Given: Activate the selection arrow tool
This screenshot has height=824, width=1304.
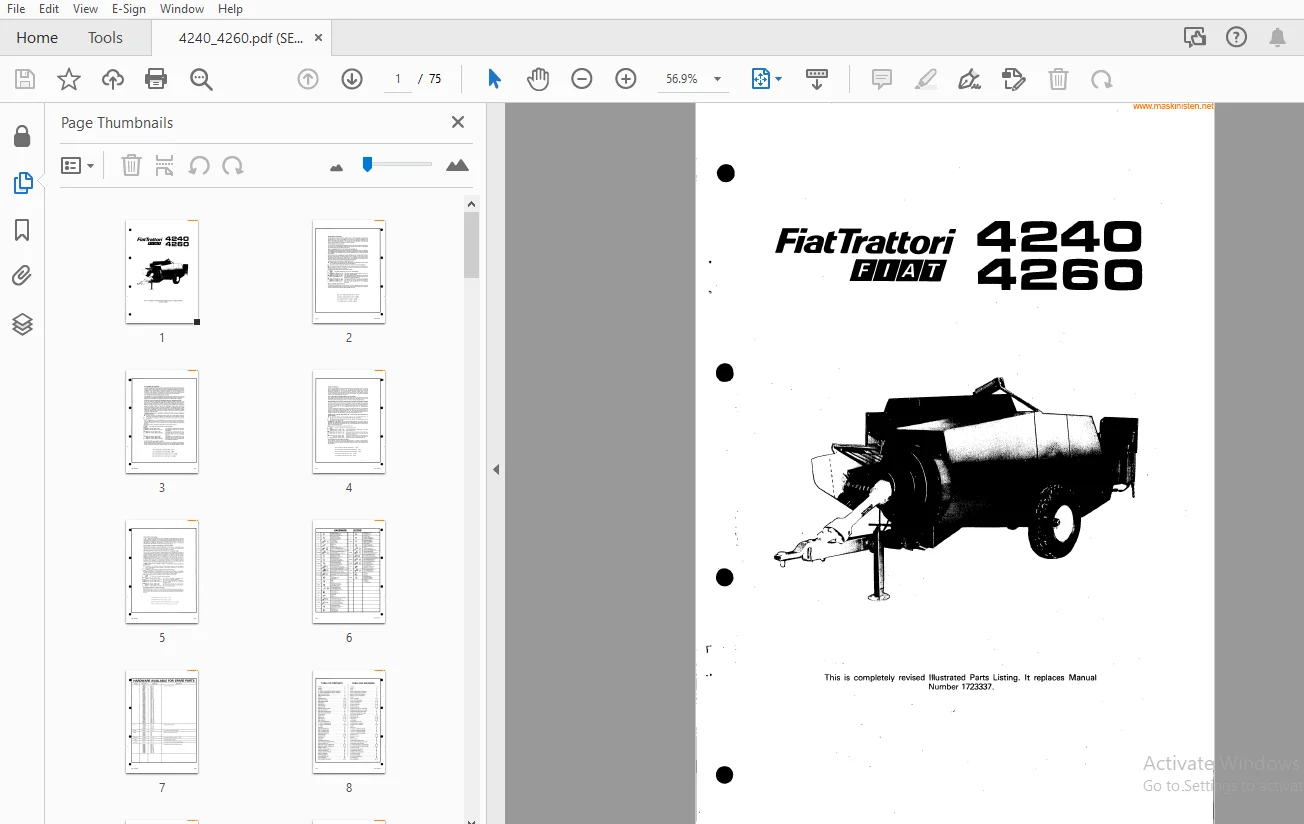Looking at the screenshot, I should pyautogui.click(x=494, y=79).
